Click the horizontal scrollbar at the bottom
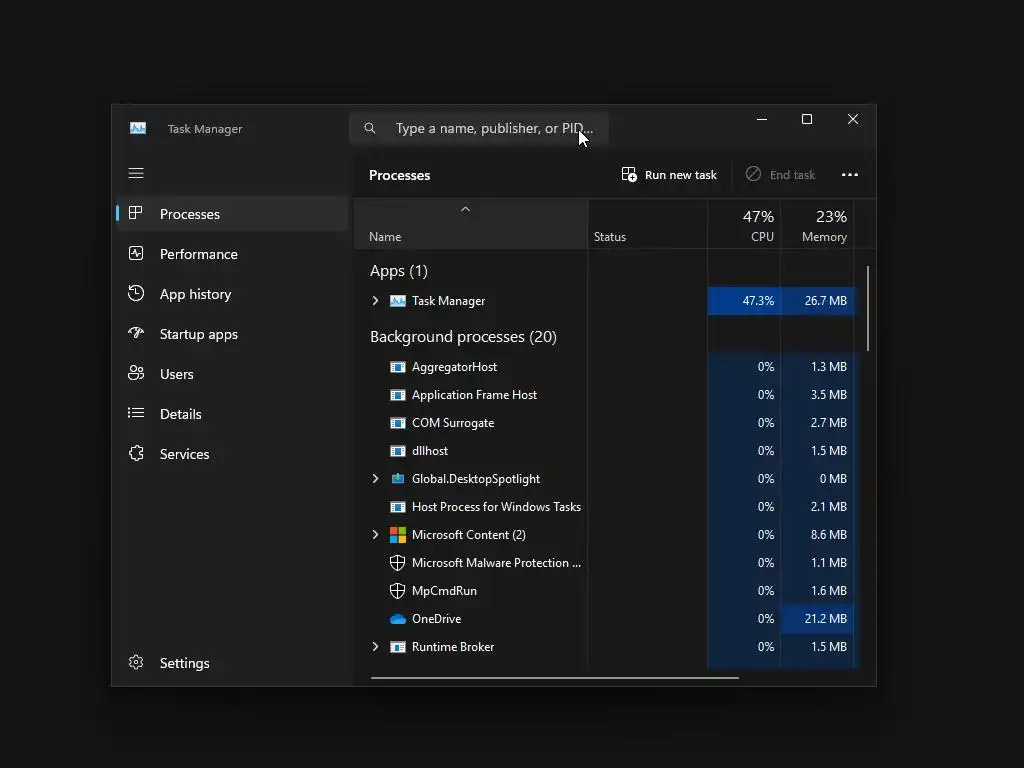This screenshot has height=768, width=1024. tap(554, 678)
